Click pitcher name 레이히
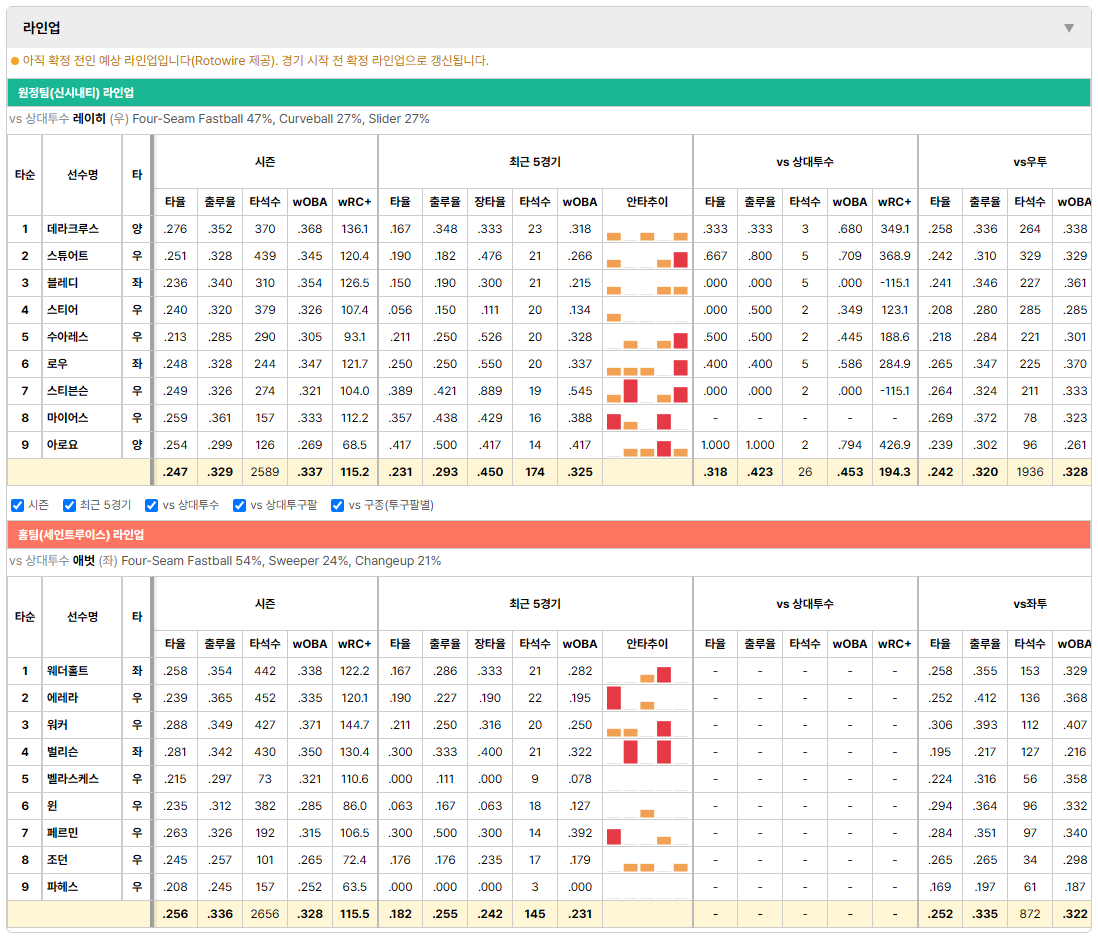Image resolution: width=1098 pixels, height=939 pixels. pyautogui.click(x=89, y=119)
